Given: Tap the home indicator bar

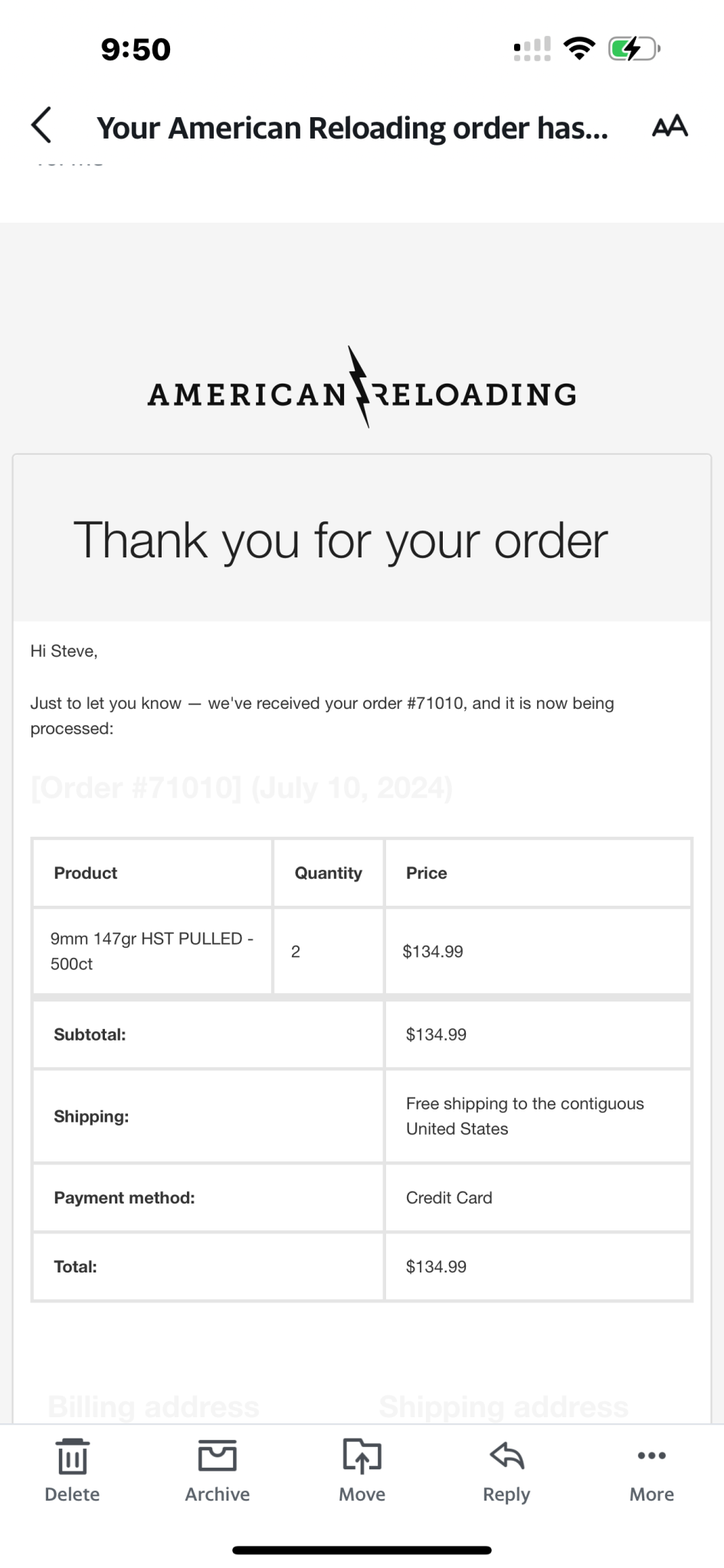Looking at the screenshot, I should [362, 1550].
